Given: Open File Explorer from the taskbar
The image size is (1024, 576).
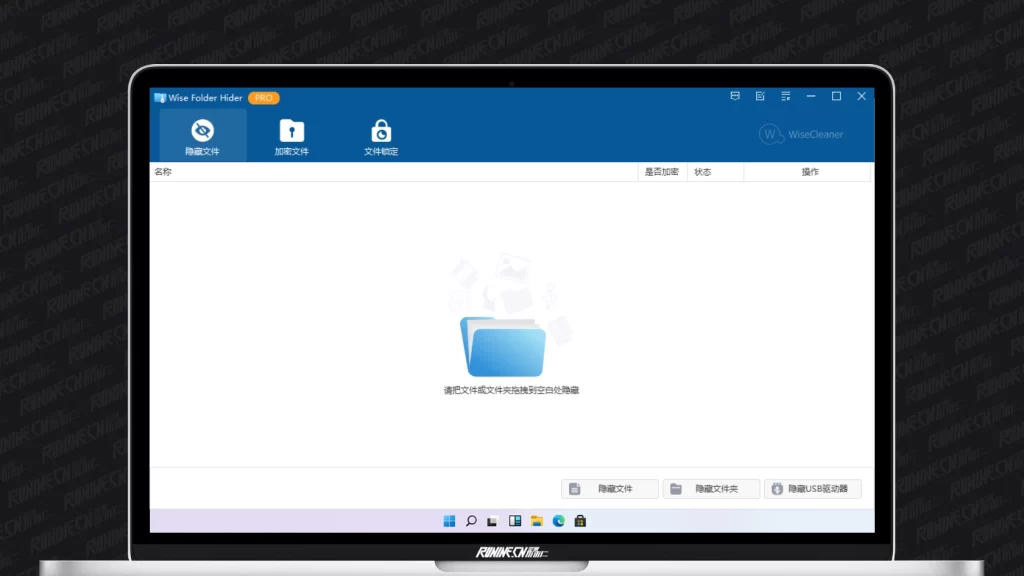Looking at the screenshot, I should 537,521.
